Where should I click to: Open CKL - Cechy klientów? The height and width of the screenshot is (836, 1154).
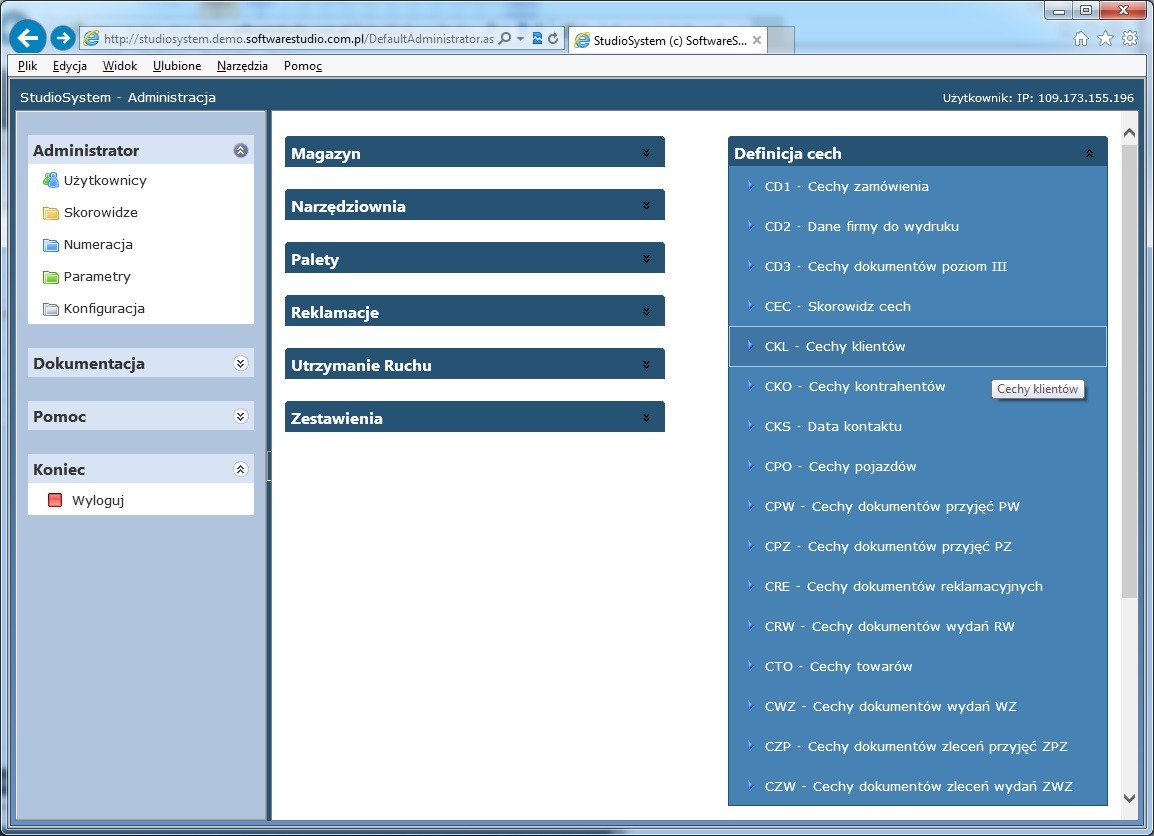point(918,347)
